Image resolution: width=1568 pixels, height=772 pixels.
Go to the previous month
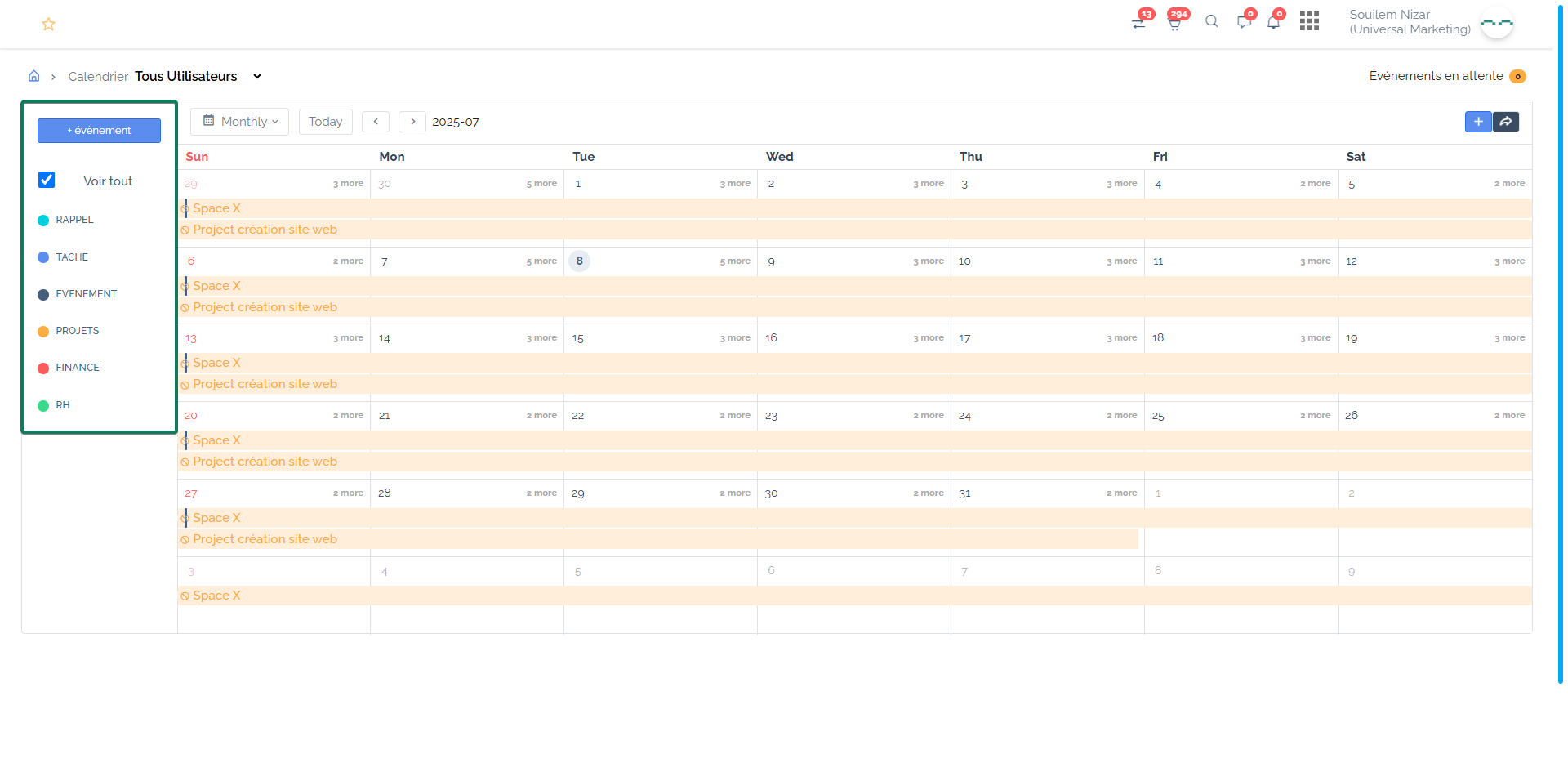click(376, 122)
